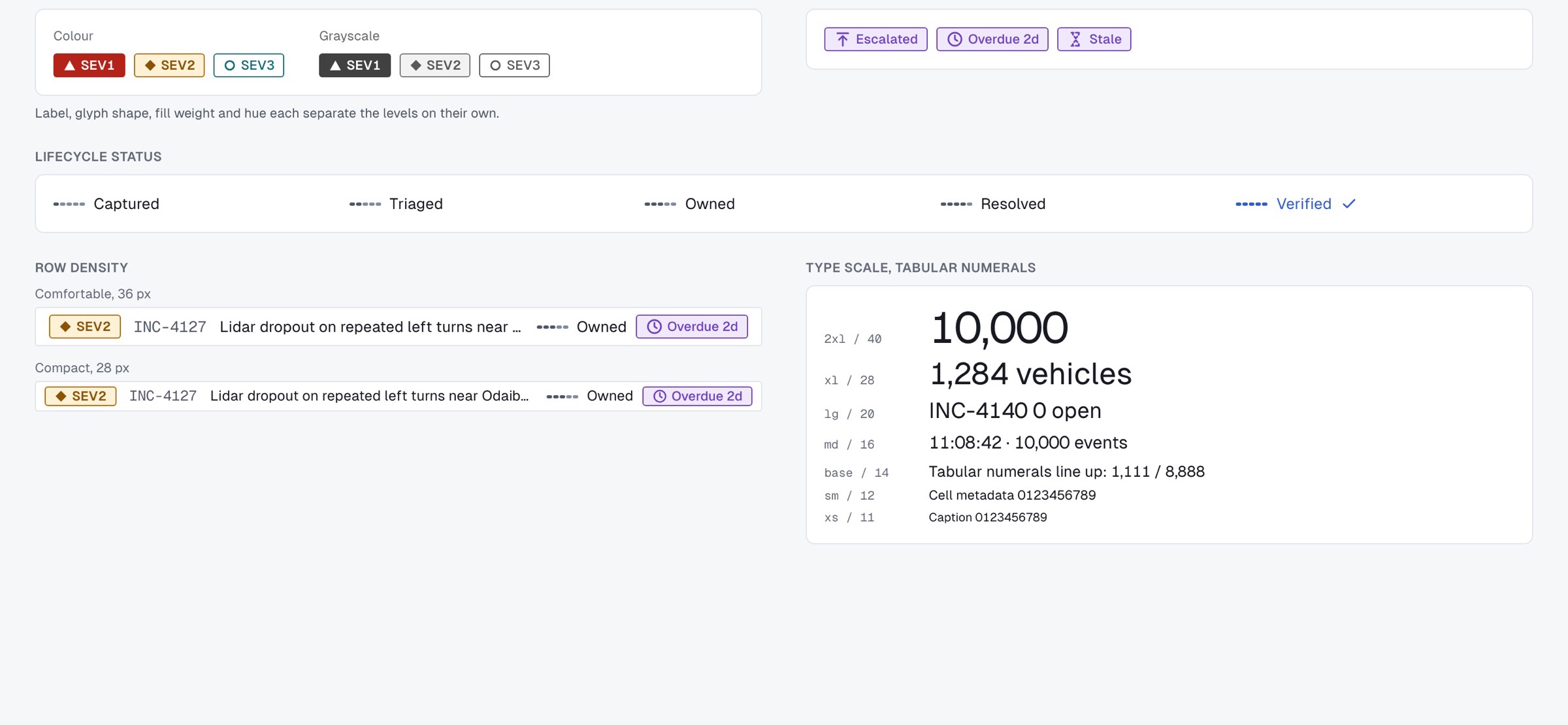
Task: Click the checkmark icon next to Verified
Action: pyautogui.click(x=1349, y=204)
